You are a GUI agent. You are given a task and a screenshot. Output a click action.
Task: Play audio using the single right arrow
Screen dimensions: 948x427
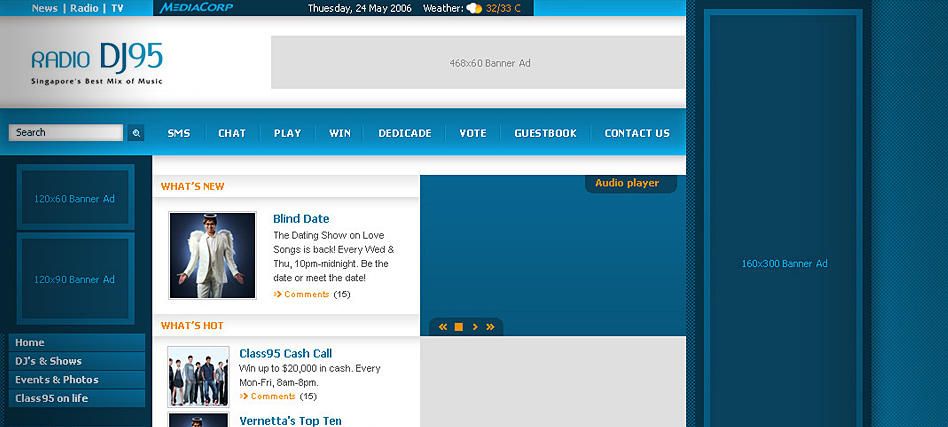[475, 327]
